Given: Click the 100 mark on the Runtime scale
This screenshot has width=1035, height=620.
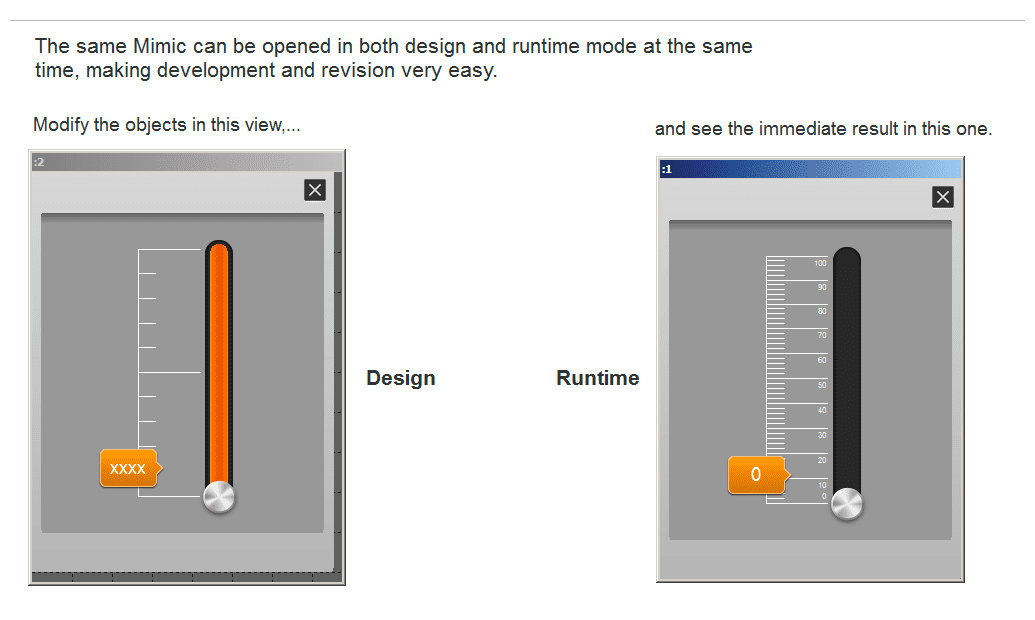Looking at the screenshot, I should (x=820, y=263).
